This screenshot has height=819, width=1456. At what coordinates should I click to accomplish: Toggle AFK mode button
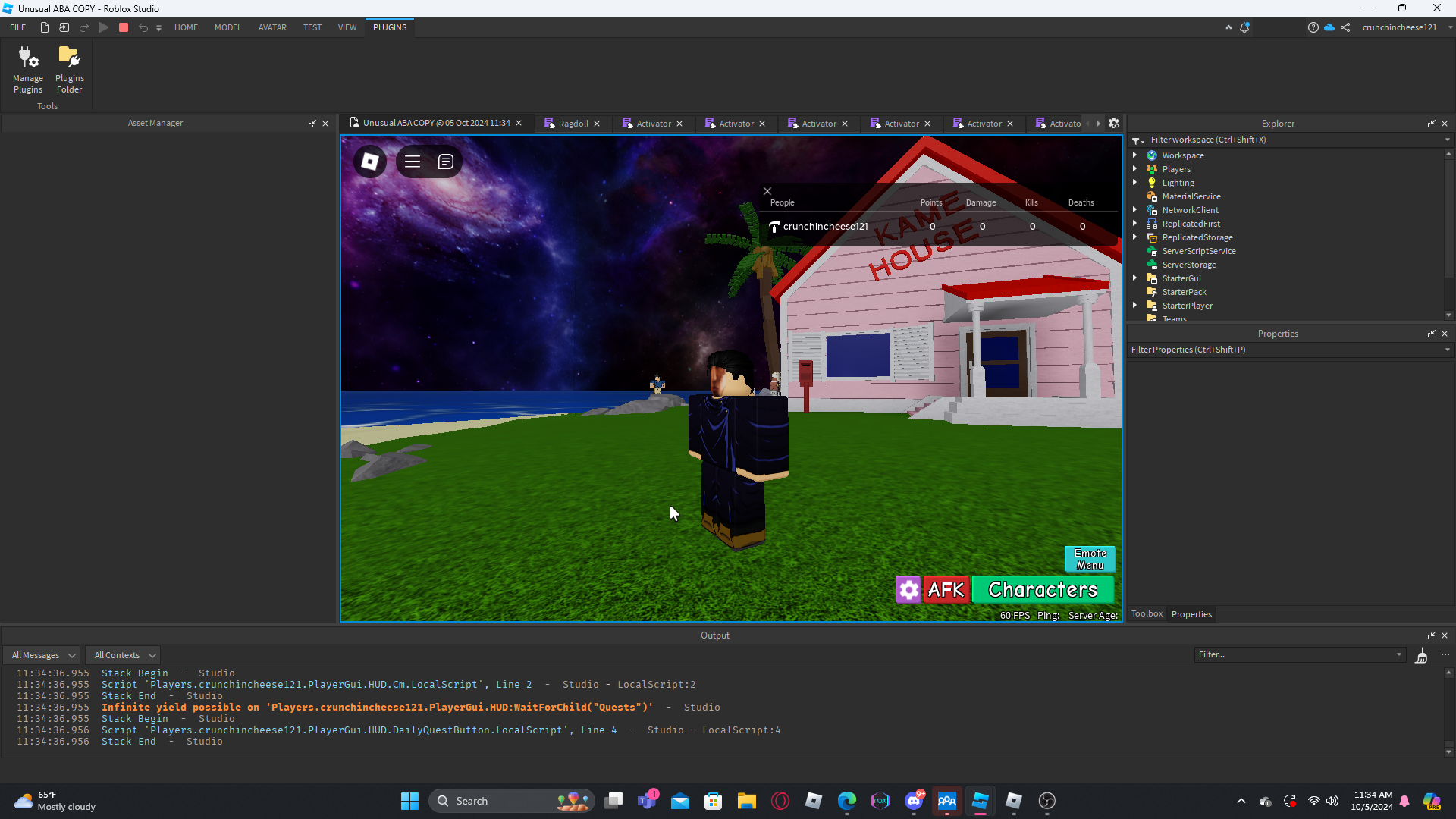[x=946, y=589]
